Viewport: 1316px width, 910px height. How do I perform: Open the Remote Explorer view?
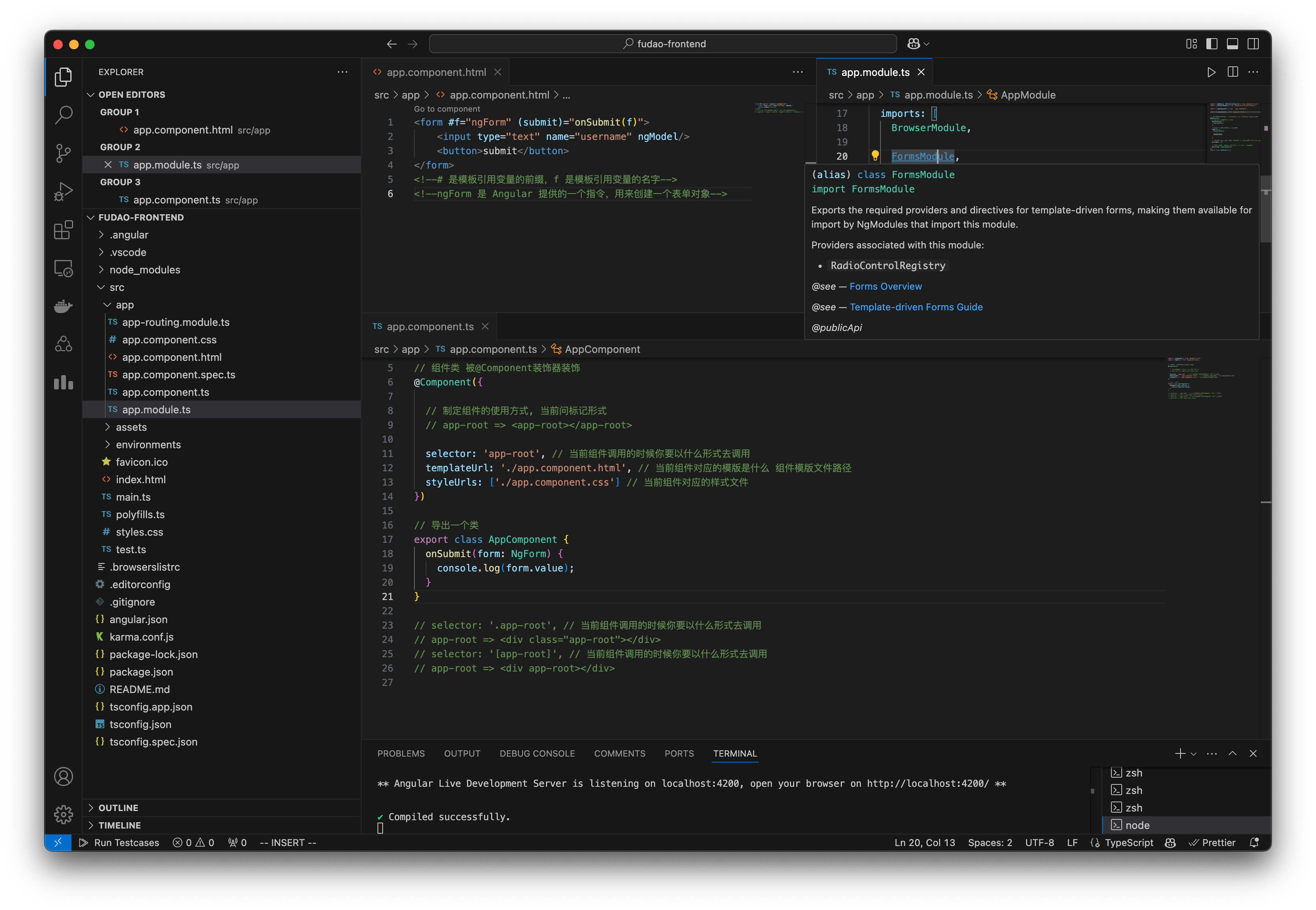pyautogui.click(x=63, y=268)
